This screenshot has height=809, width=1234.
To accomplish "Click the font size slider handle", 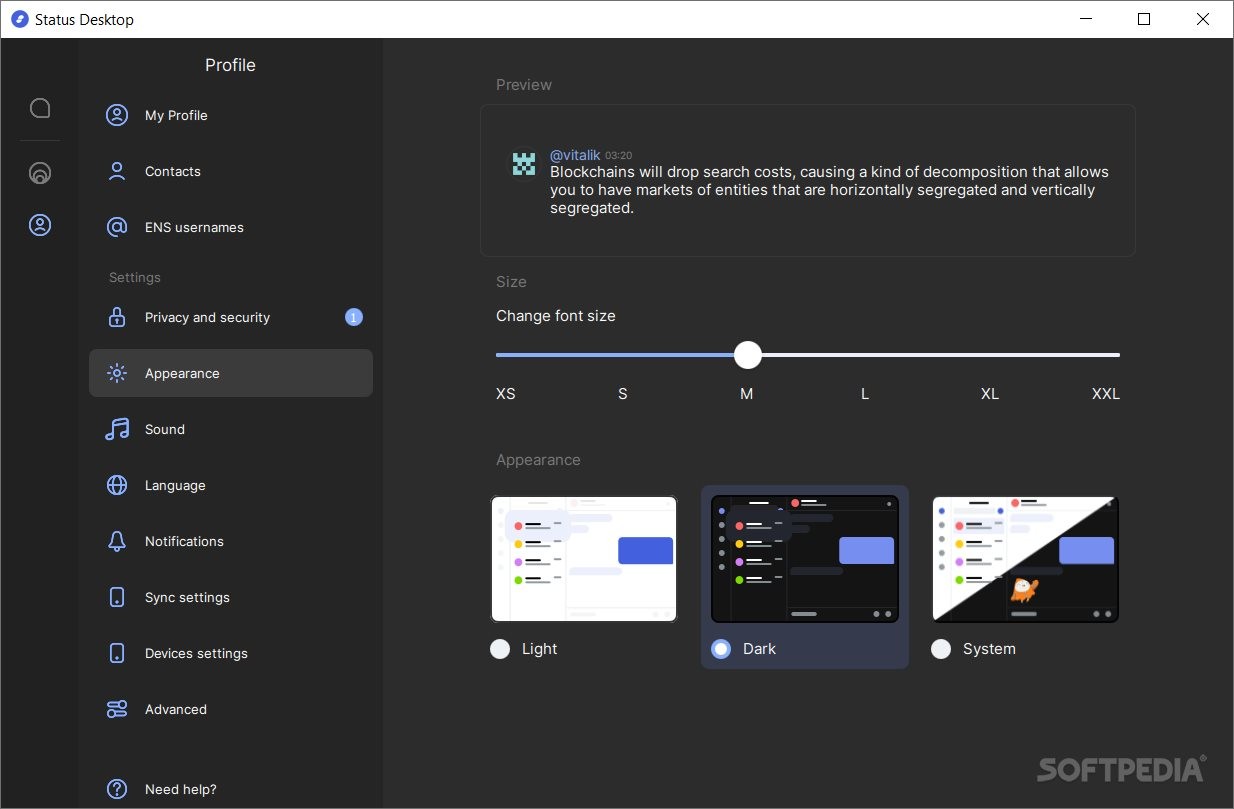I will [x=748, y=355].
